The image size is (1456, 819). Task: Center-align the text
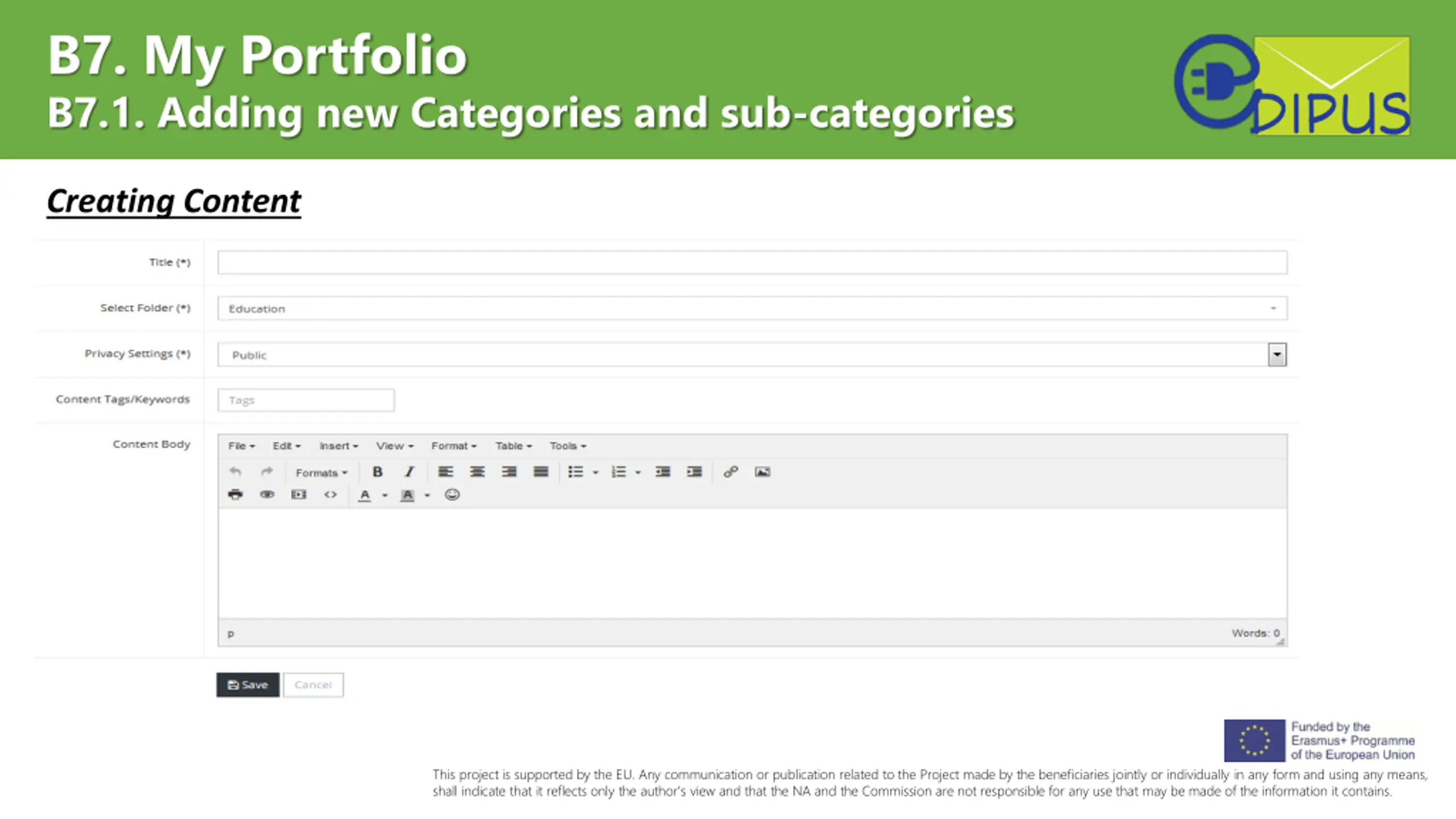477,471
